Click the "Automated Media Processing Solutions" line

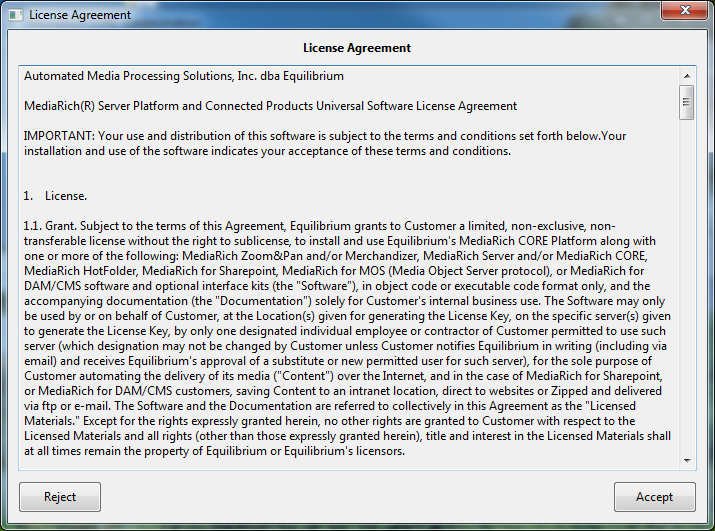184,76
